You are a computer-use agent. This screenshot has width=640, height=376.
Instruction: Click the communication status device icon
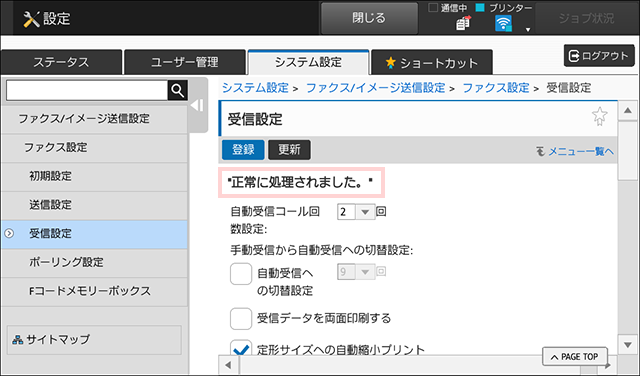[x=463, y=23]
